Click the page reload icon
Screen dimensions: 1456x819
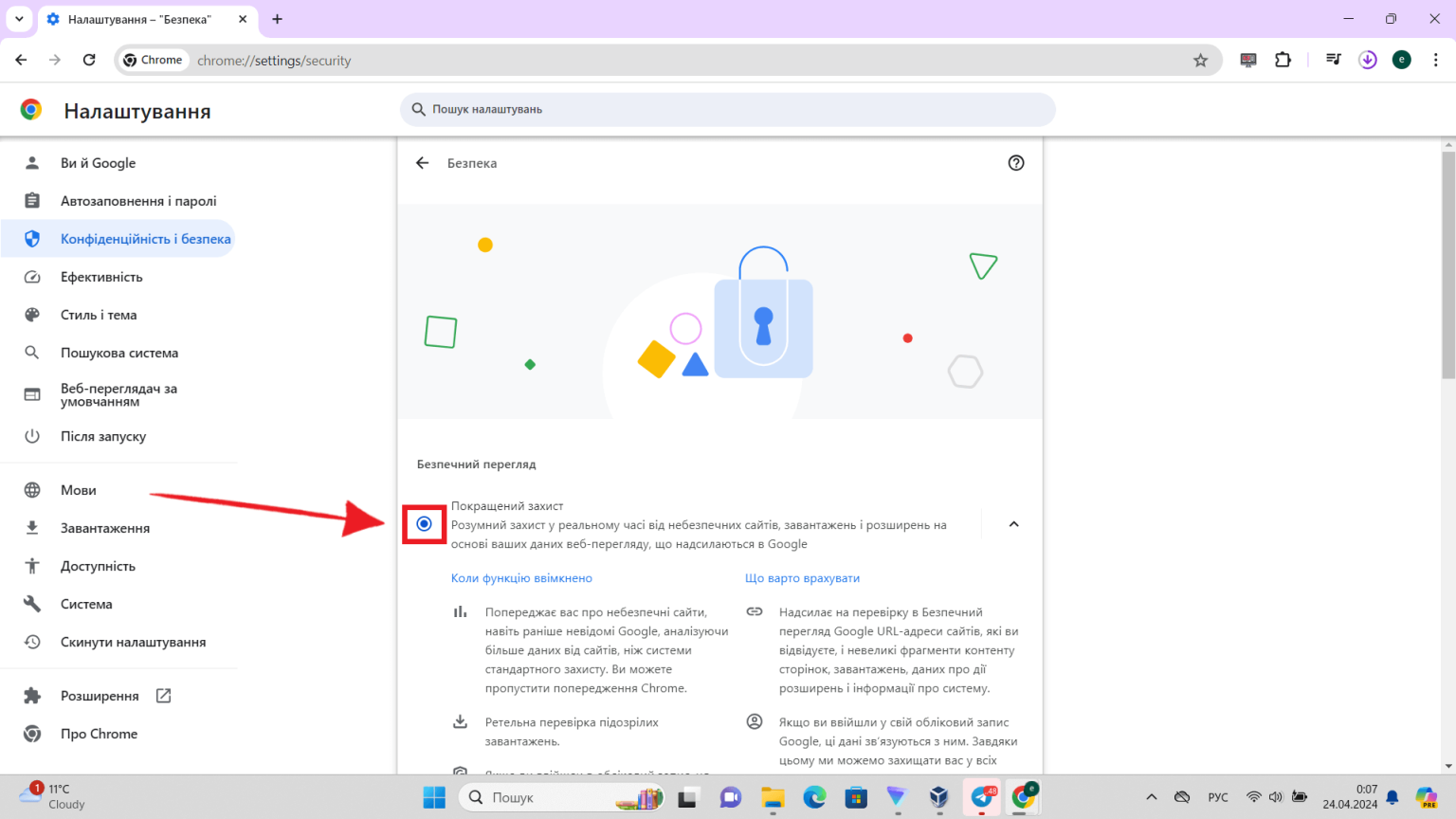coord(89,59)
